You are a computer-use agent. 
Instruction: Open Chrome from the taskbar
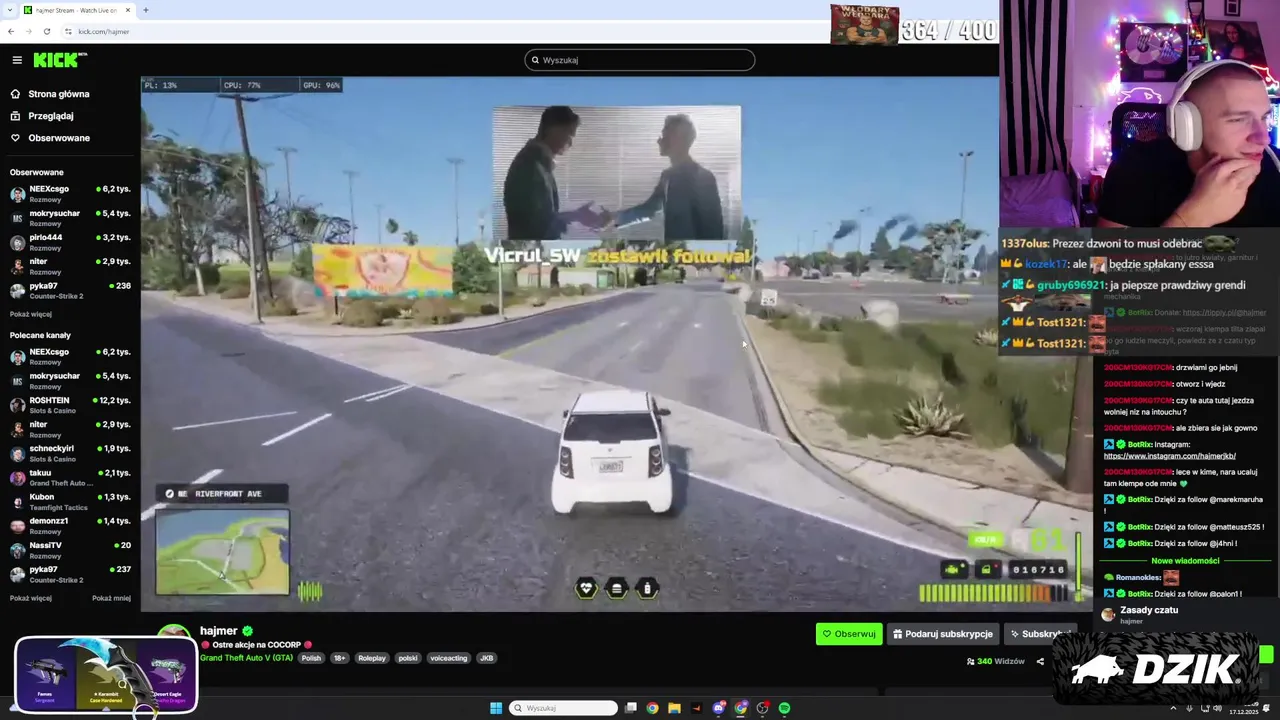click(x=652, y=708)
